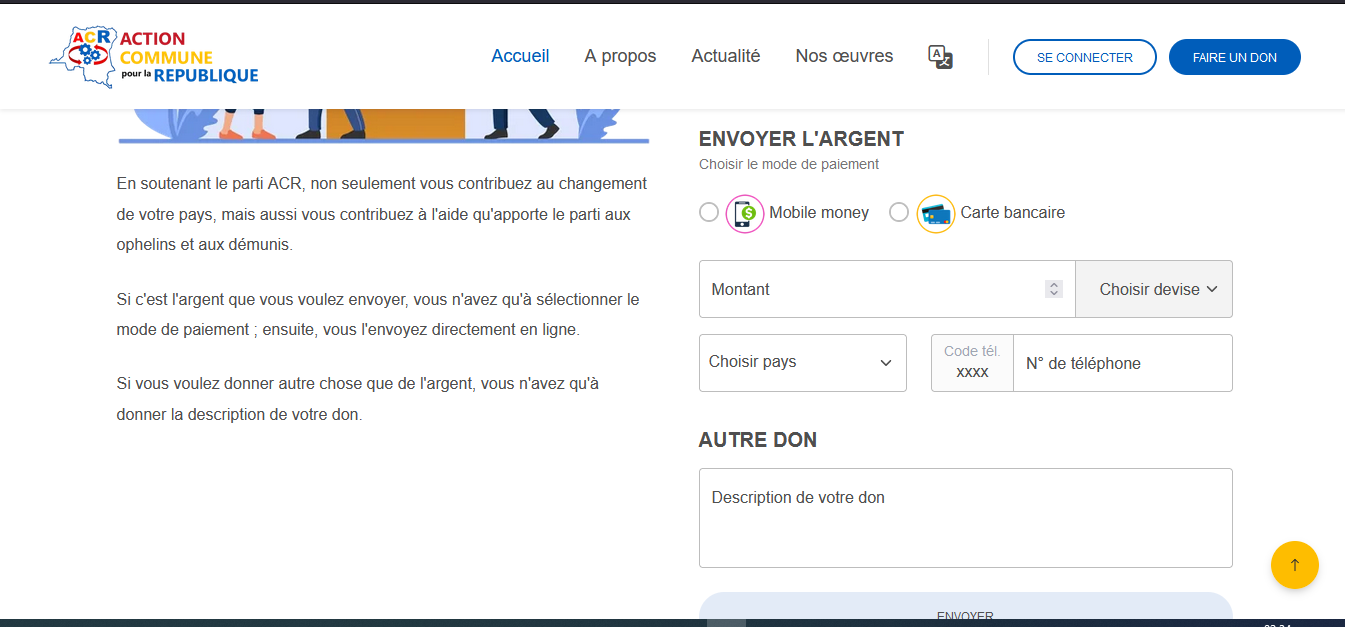Expand the Choisir devise dropdown

pyautogui.click(x=1155, y=289)
